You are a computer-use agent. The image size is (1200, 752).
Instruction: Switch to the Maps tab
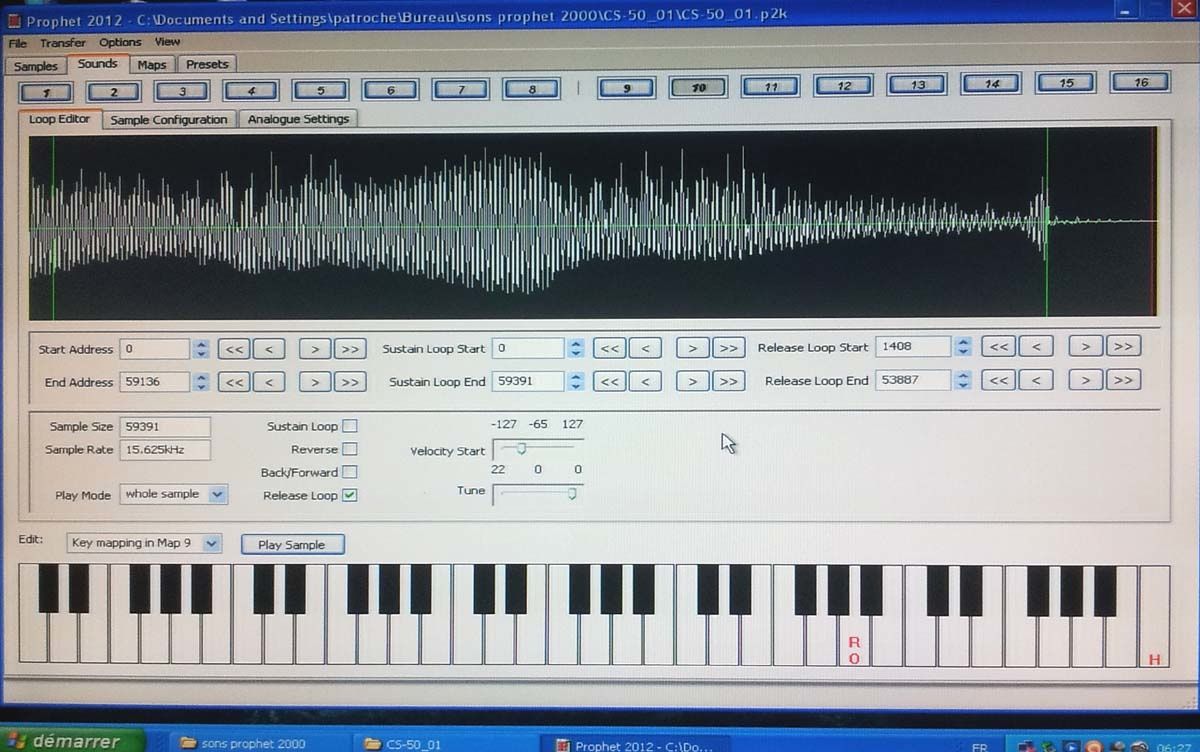152,65
